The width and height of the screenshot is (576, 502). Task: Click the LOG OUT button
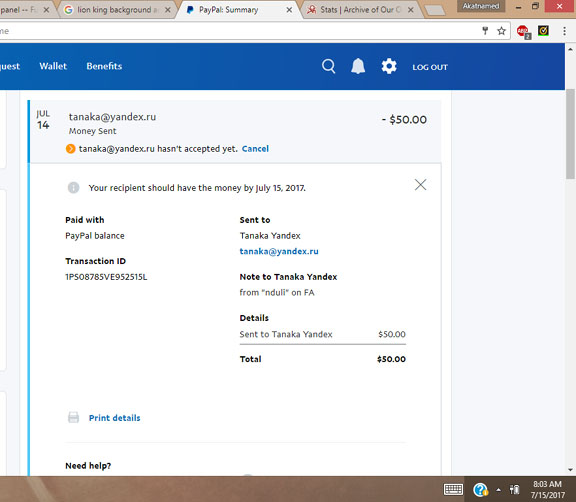point(430,67)
